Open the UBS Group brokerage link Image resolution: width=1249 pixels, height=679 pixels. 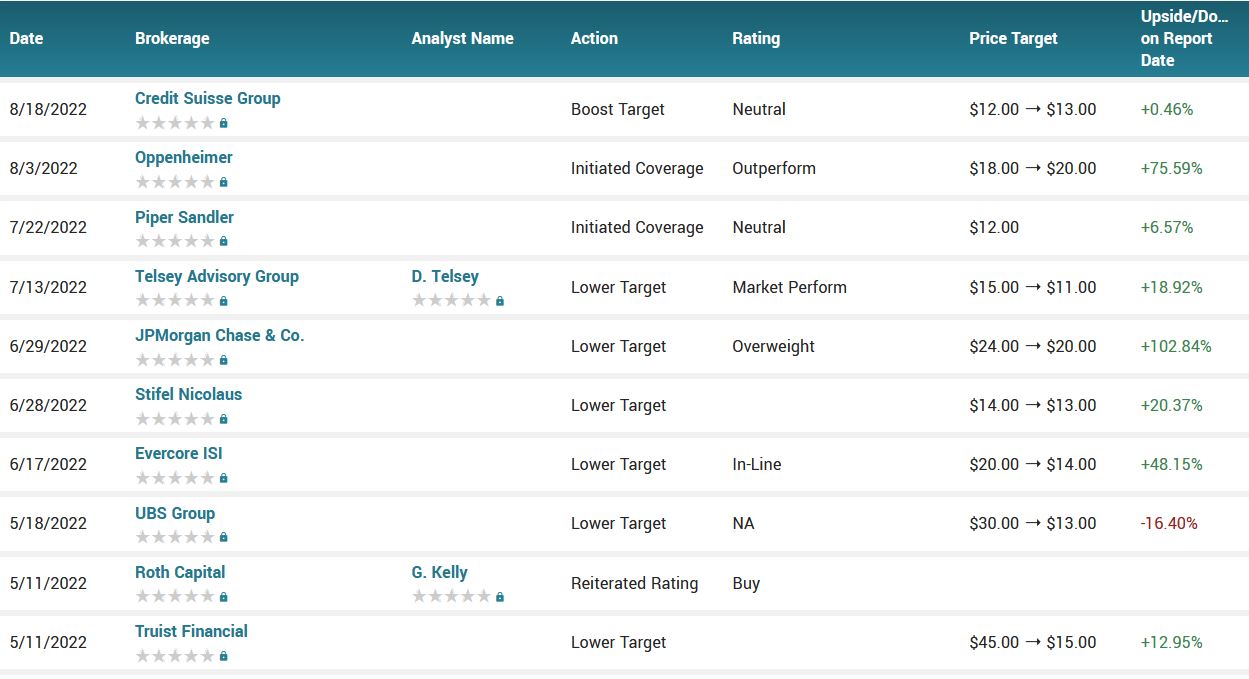(x=175, y=513)
